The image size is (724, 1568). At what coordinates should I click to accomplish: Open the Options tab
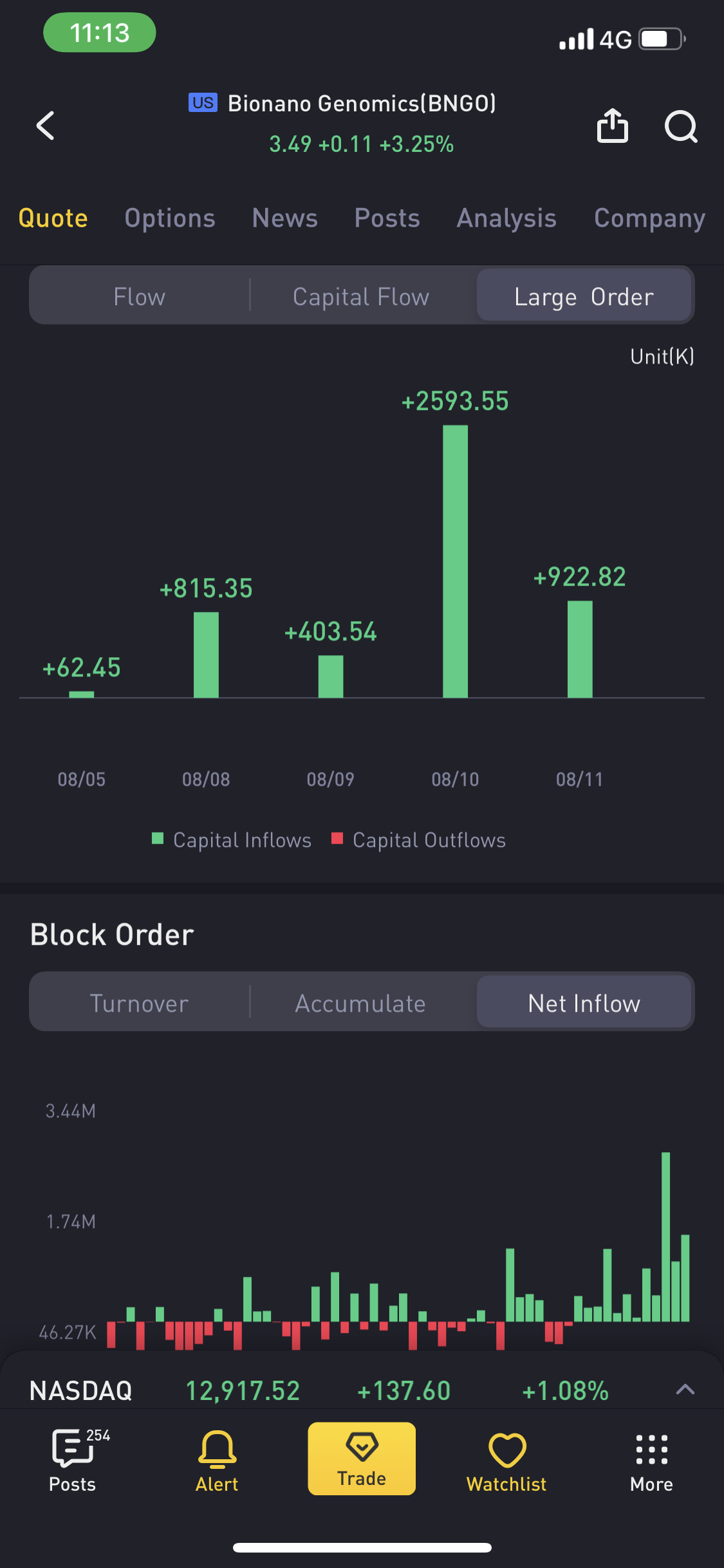tap(170, 218)
